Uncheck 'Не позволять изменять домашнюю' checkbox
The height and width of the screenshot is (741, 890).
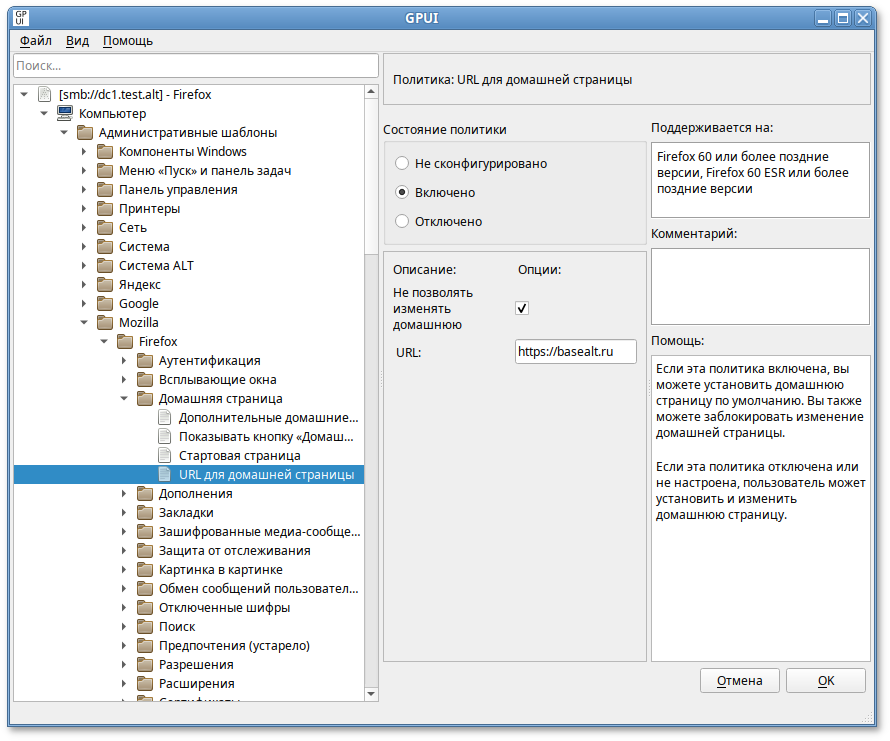tap(522, 308)
